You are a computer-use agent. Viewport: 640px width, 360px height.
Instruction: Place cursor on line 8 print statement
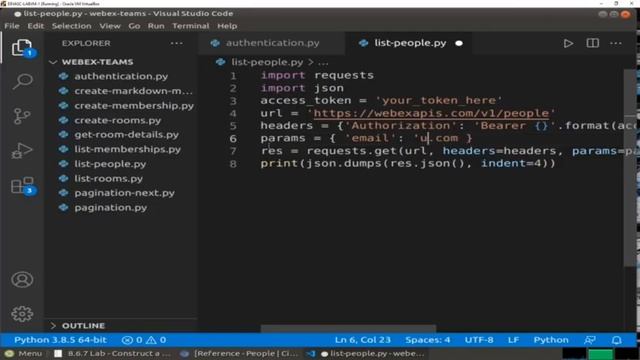408,164
